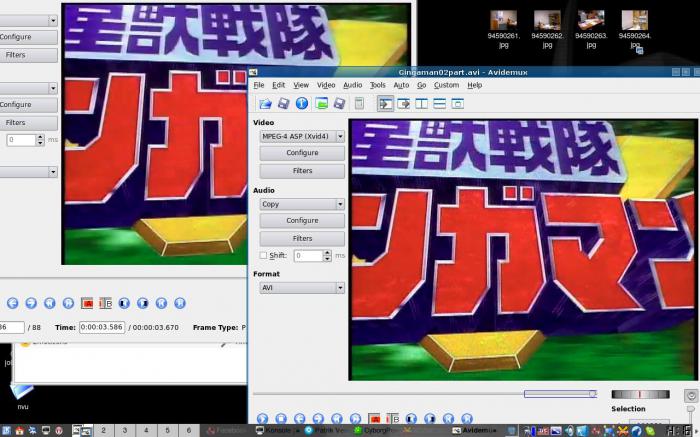
Task: Go to previous frame in back Avidemux window
Action: (x=12, y=303)
